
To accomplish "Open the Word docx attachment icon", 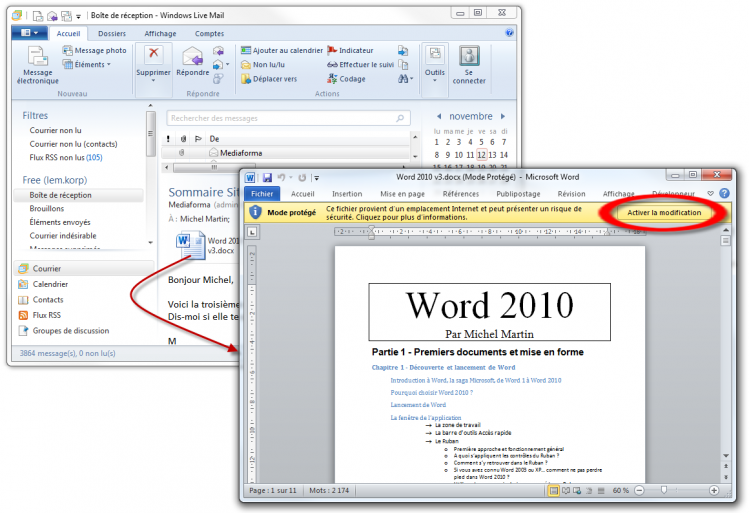I will [x=191, y=246].
